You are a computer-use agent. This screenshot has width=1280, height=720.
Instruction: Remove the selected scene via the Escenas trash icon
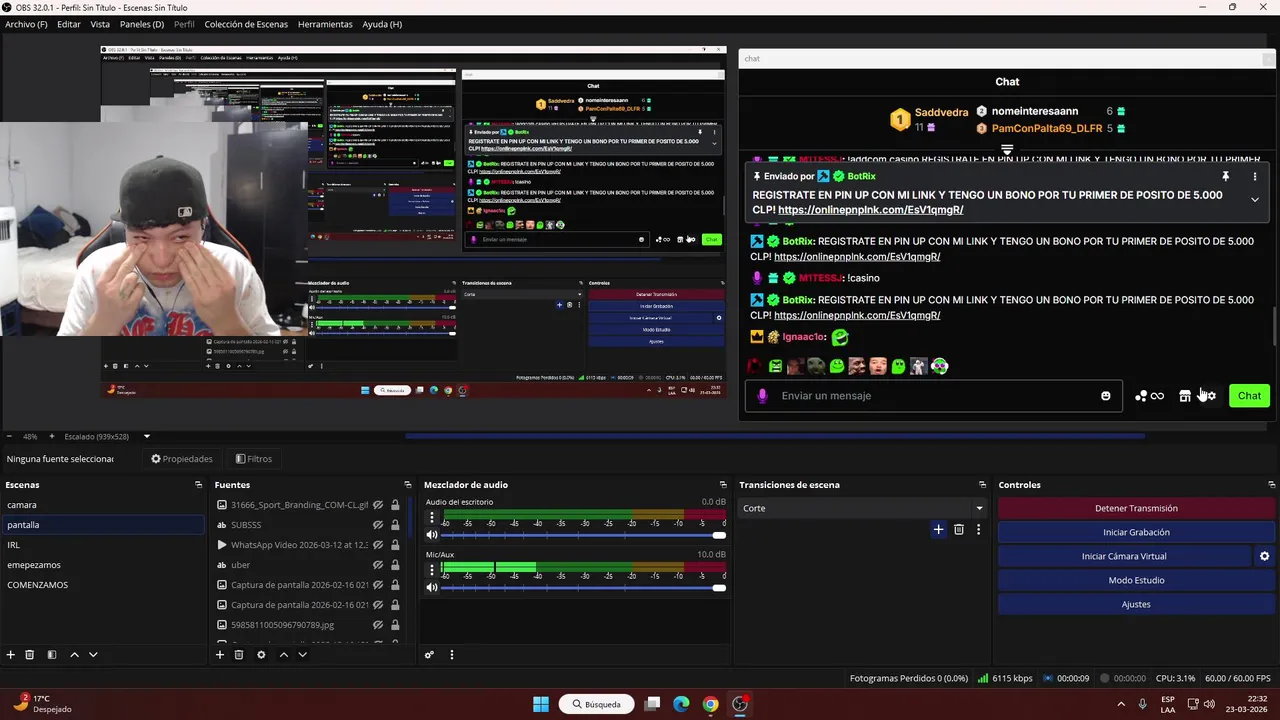pos(30,655)
